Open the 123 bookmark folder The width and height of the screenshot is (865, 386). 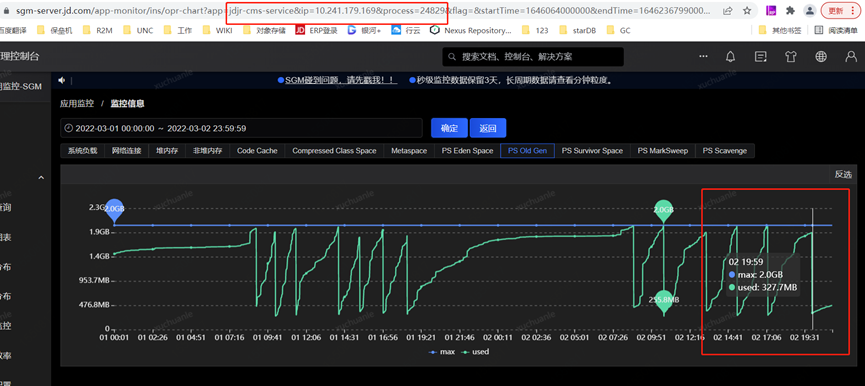pyautogui.click(x=534, y=31)
